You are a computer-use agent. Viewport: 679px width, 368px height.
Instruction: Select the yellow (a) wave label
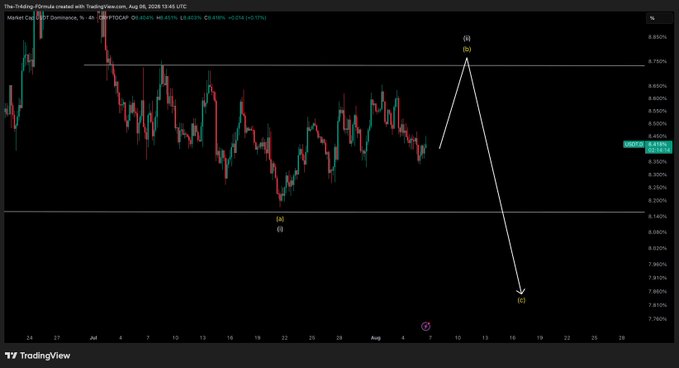click(280, 219)
